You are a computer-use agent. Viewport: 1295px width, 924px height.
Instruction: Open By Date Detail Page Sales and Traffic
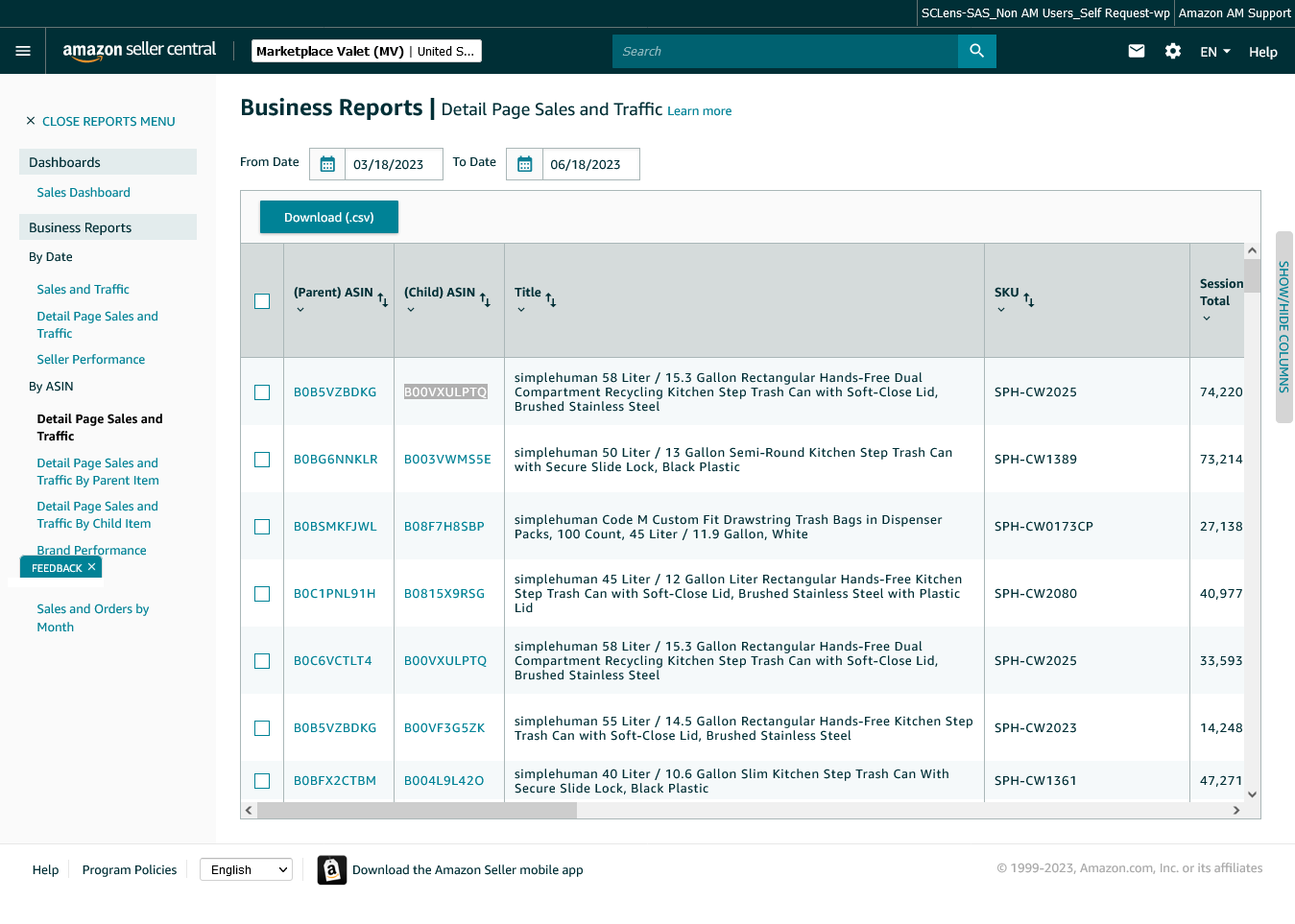point(97,325)
